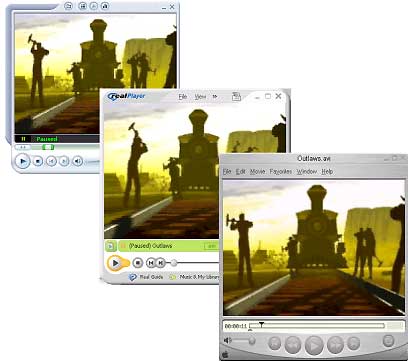Open the RealPlayer File menu
This screenshot has width=408, height=361.
coord(183,97)
